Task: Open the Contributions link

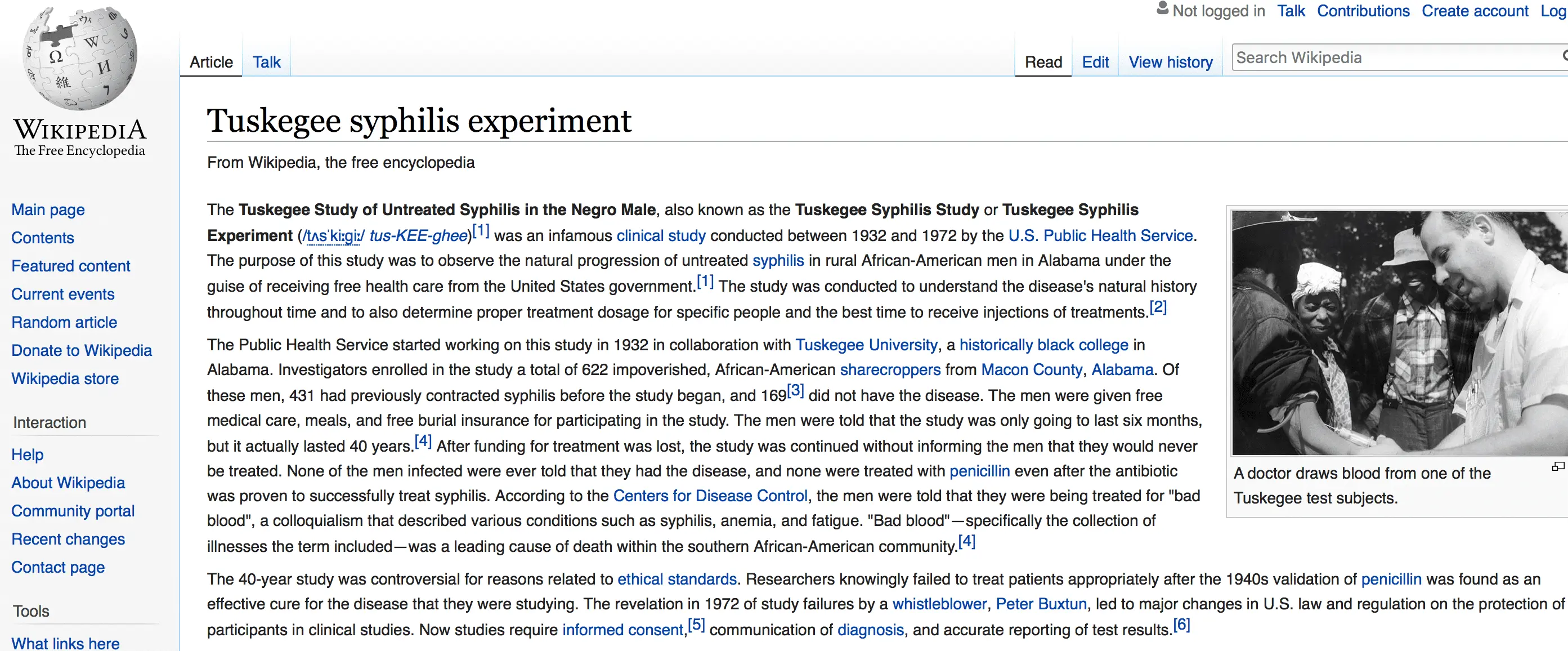Action: pos(1363,11)
